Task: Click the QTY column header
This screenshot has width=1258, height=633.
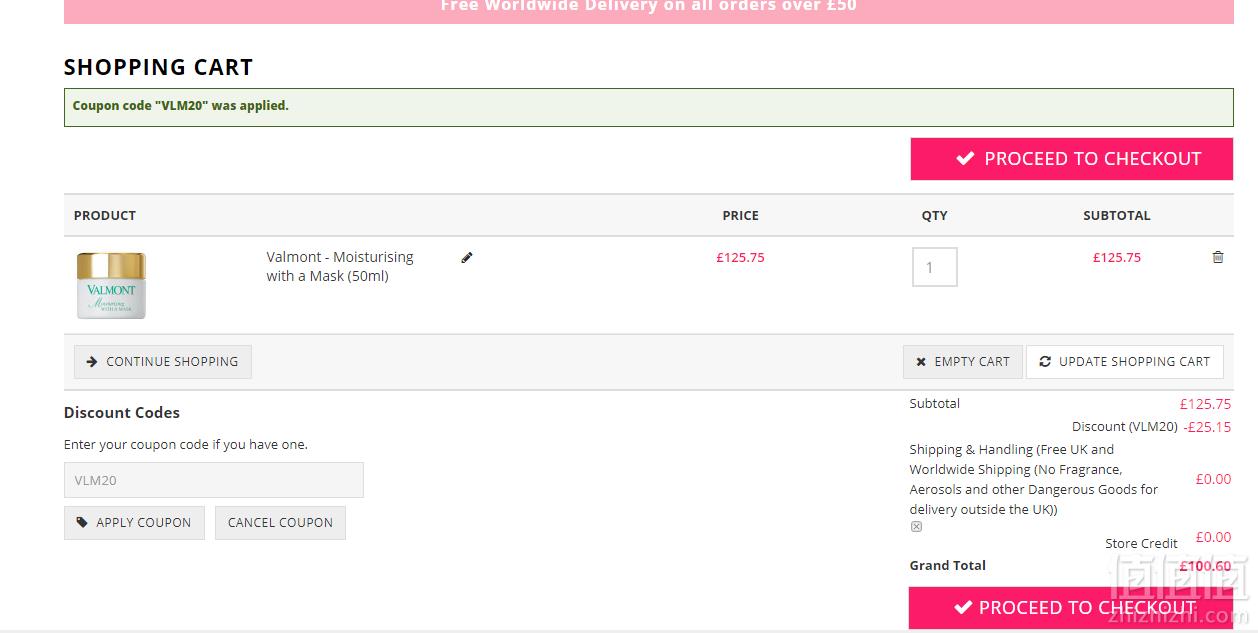Action: click(x=935, y=215)
